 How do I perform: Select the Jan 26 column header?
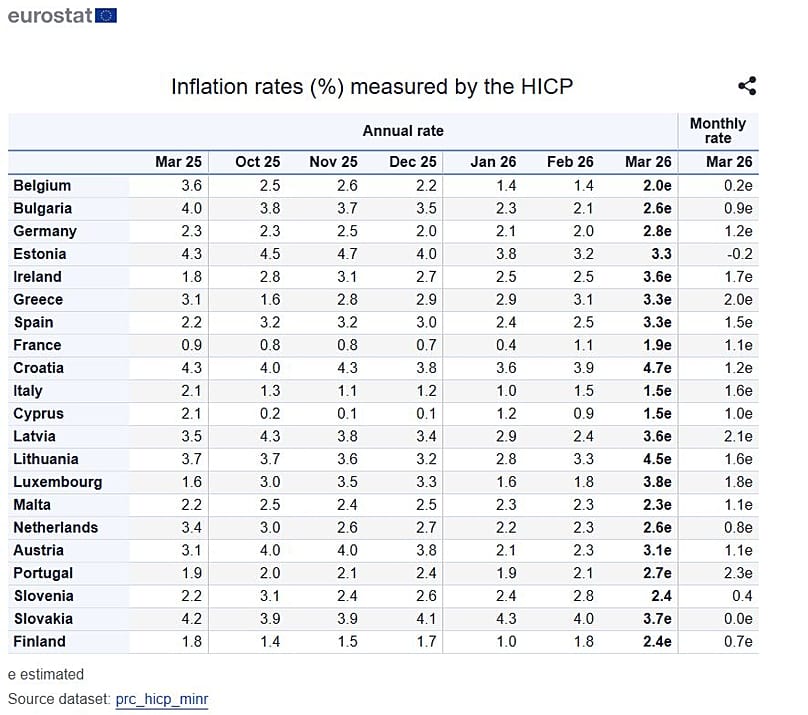tap(493, 162)
